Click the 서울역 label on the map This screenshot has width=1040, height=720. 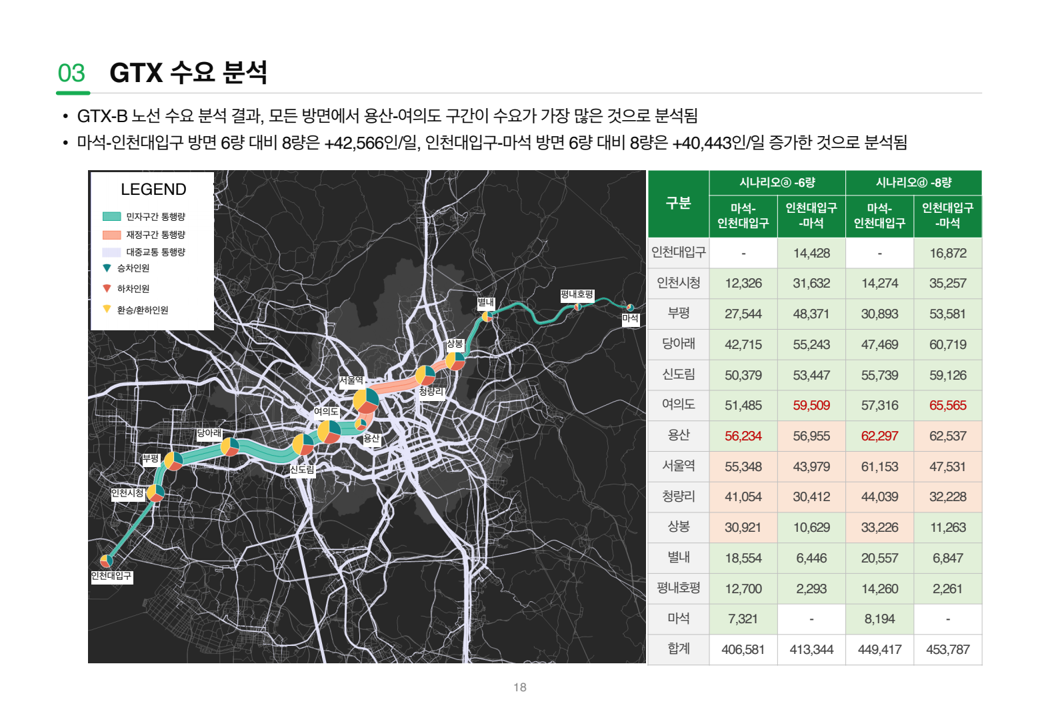pos(352,381)
